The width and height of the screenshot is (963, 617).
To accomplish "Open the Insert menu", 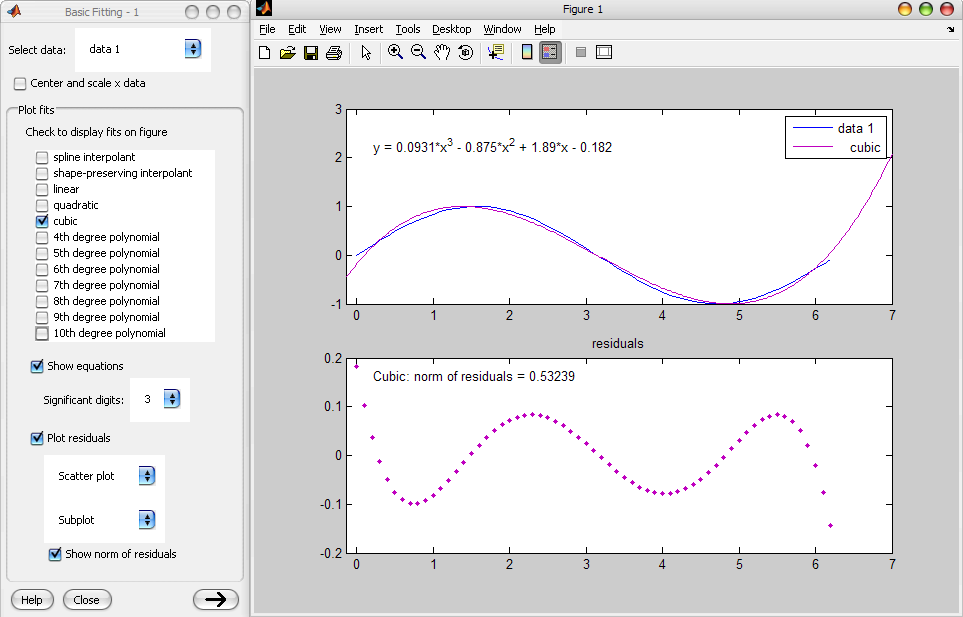I will [x=368, y=29].
